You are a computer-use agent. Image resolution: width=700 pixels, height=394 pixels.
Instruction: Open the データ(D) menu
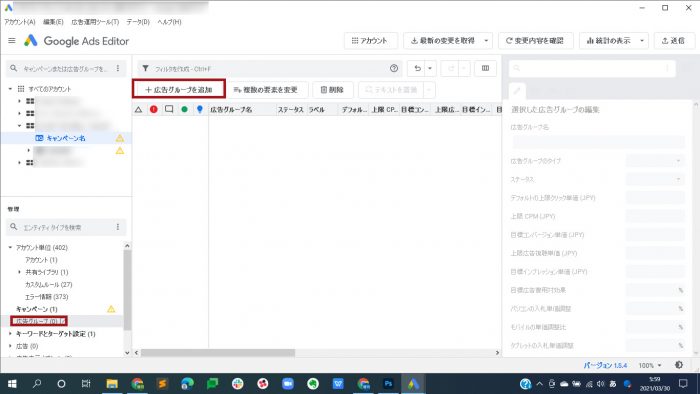point(138,22)
